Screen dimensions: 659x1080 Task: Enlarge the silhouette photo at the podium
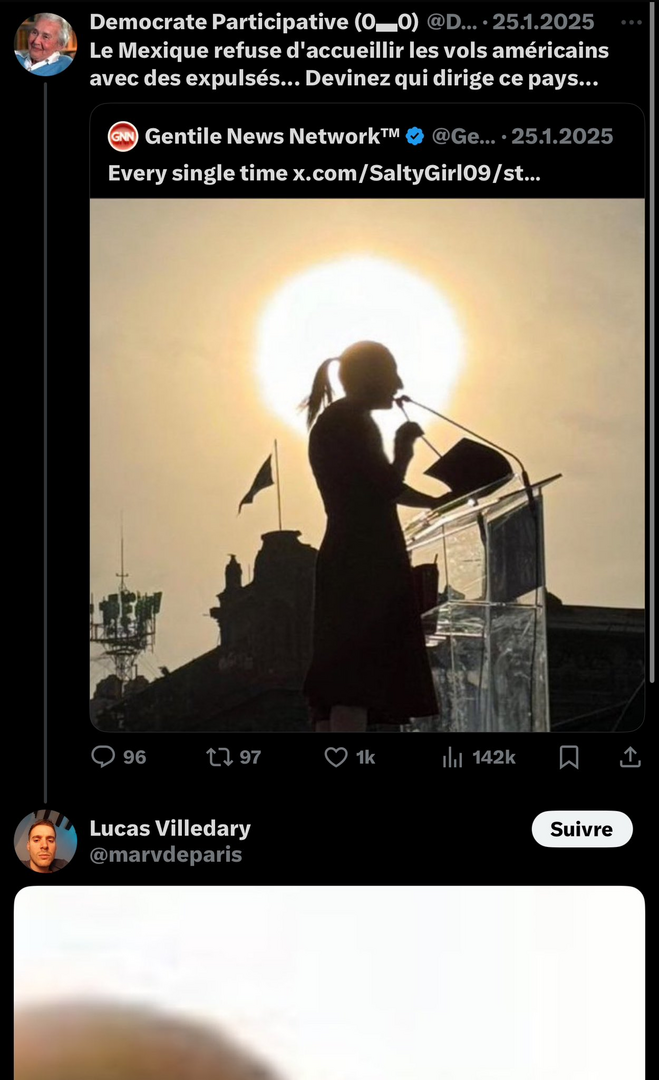pos(367,465)
